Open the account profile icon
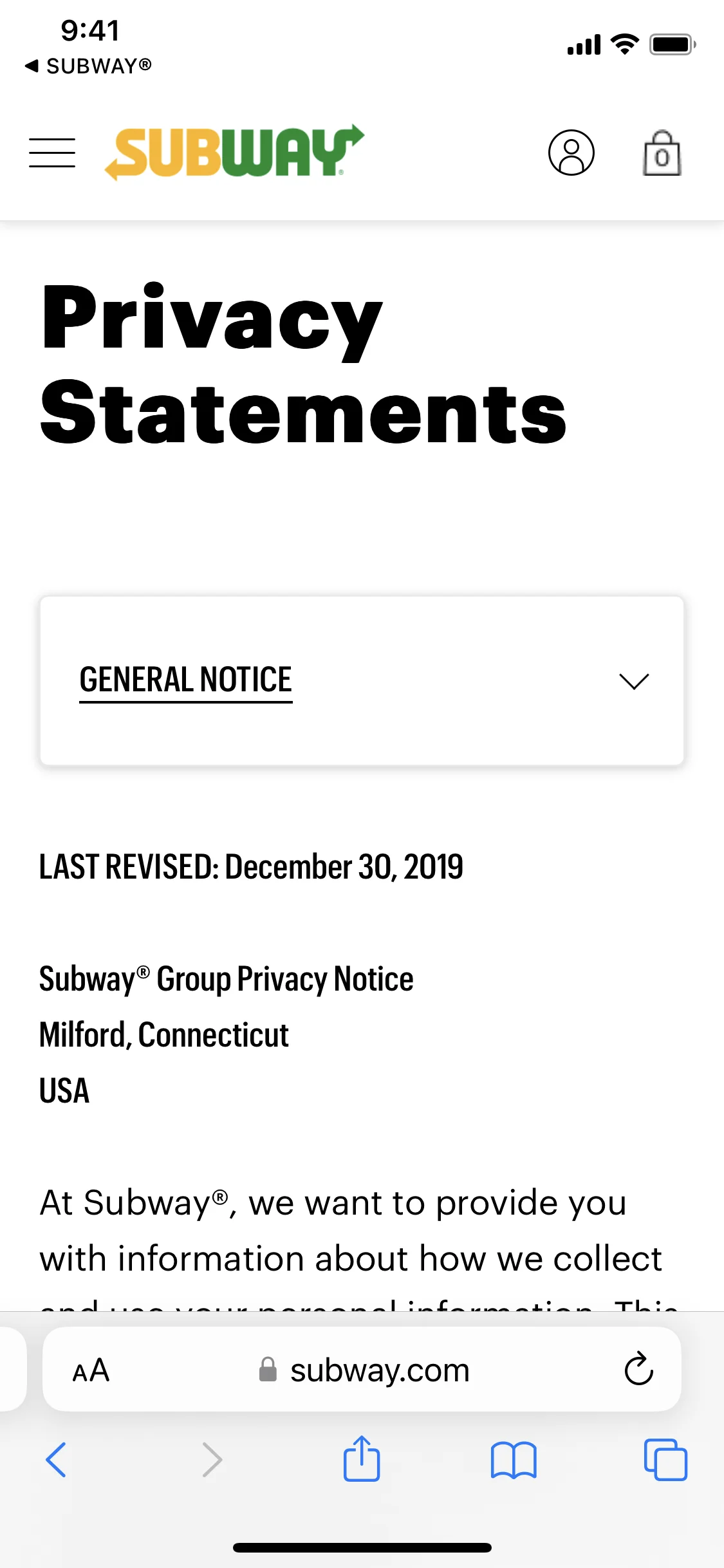Screen dimensions: 724x1568 571,153
